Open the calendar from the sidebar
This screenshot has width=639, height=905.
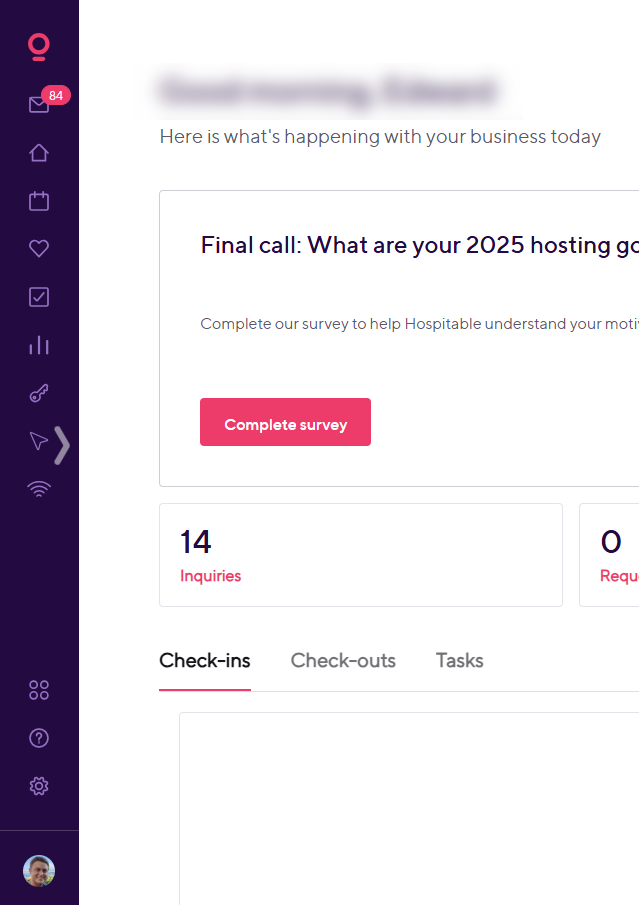(x=39, y=201)
